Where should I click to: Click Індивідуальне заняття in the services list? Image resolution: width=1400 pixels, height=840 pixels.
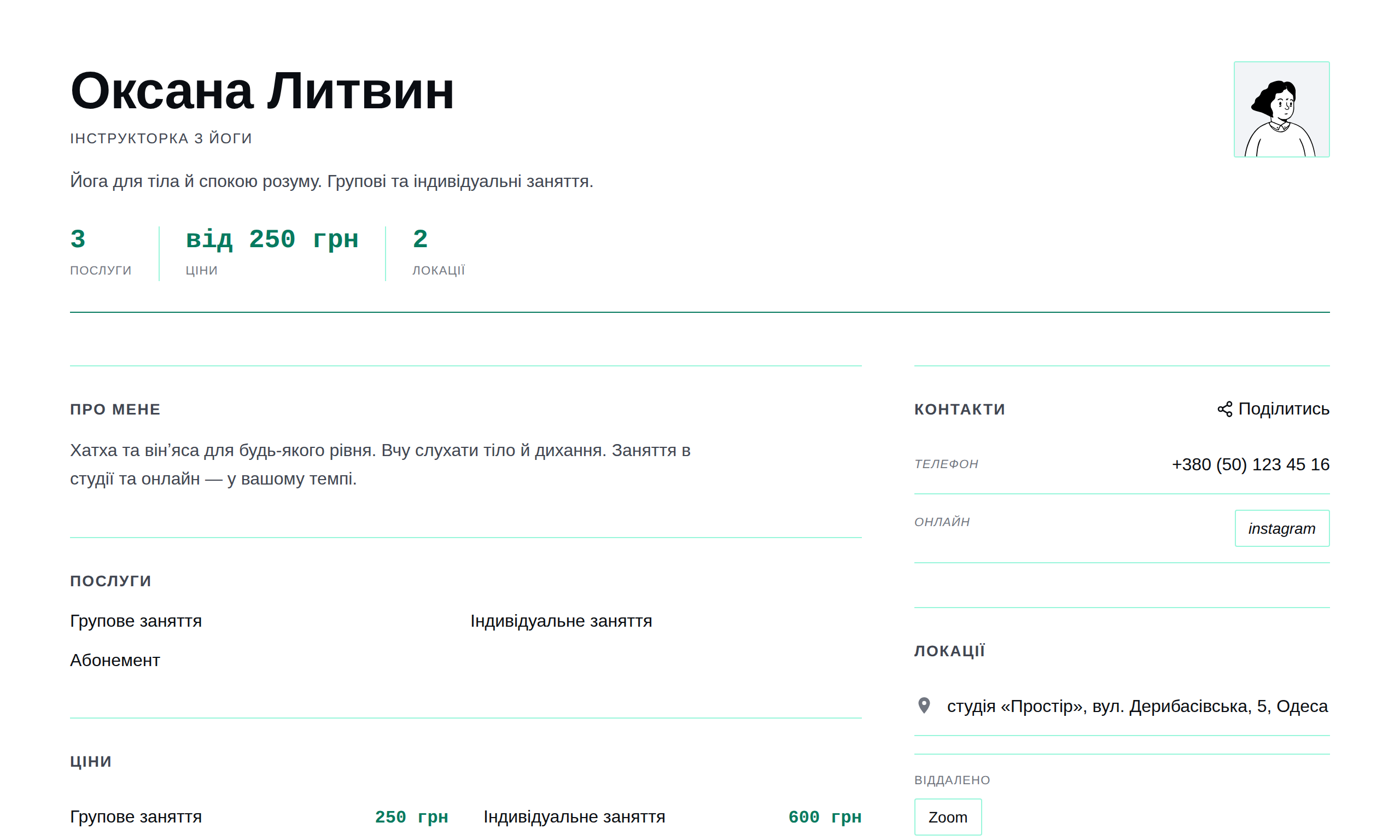[x=561, y=621]
